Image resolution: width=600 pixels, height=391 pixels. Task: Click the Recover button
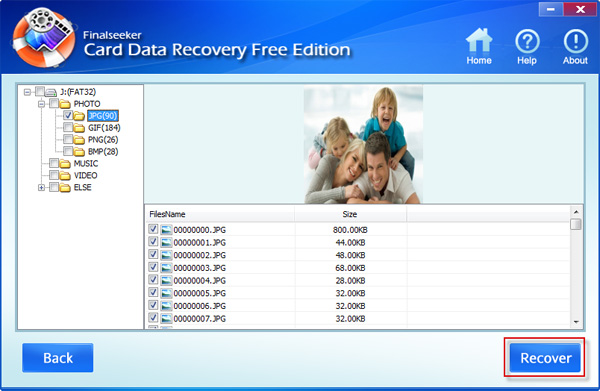[545, 358]
